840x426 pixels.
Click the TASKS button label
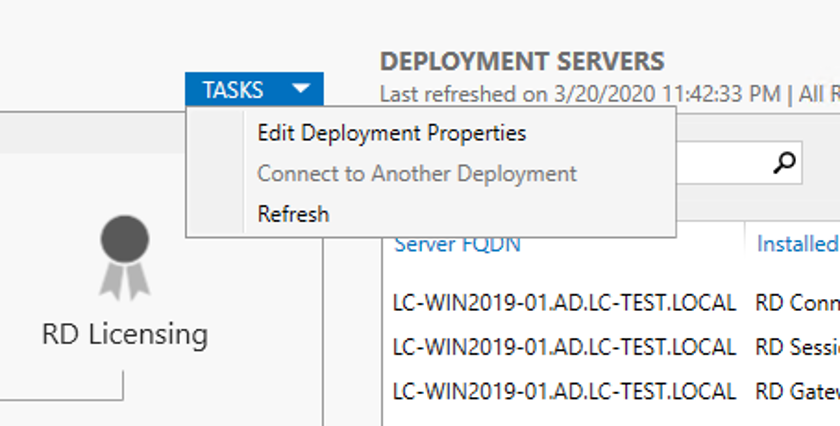pos(233,90)
